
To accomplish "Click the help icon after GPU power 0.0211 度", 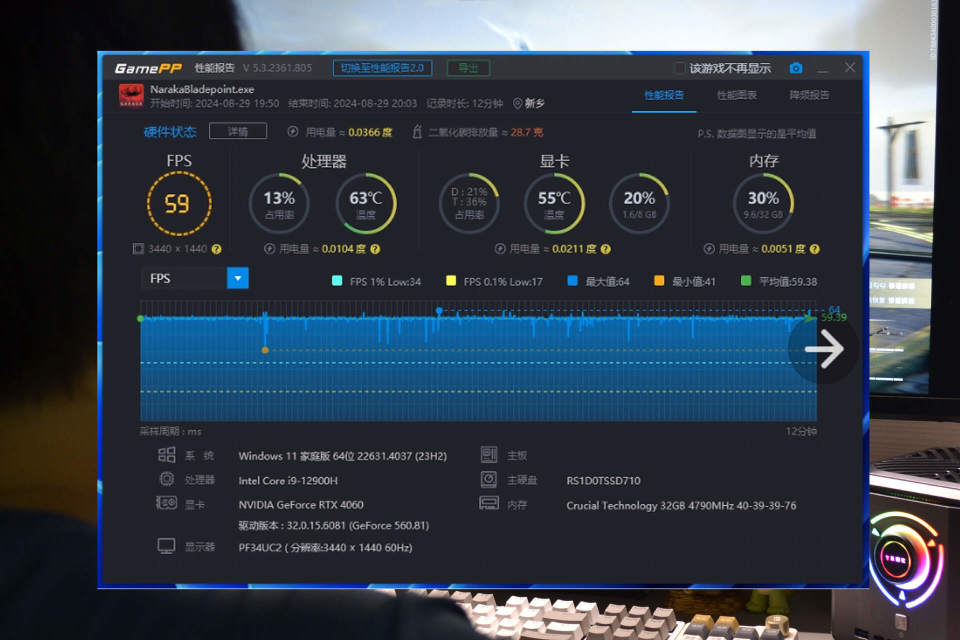I will pyautogui.click(x=606, y=249).
